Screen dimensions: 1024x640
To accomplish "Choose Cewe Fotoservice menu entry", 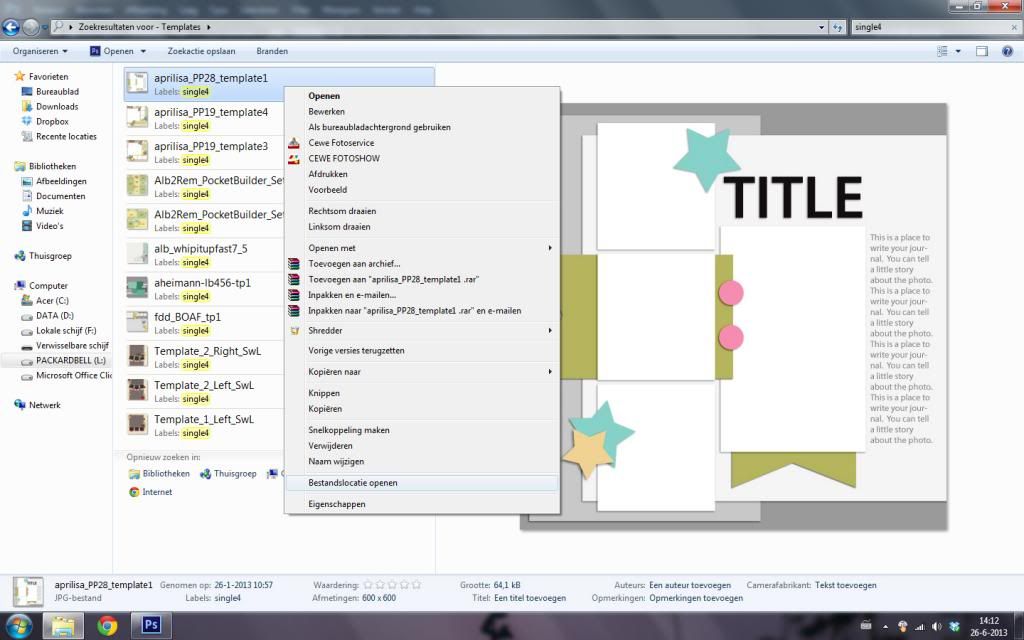I will [x=422, y=143].
